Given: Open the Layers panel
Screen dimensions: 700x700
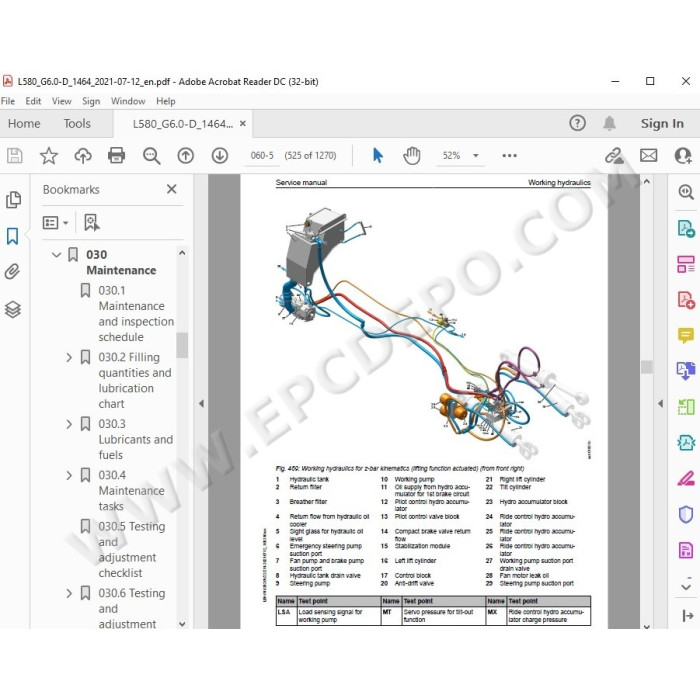Looking at the screenshot, I should point(12,309).
